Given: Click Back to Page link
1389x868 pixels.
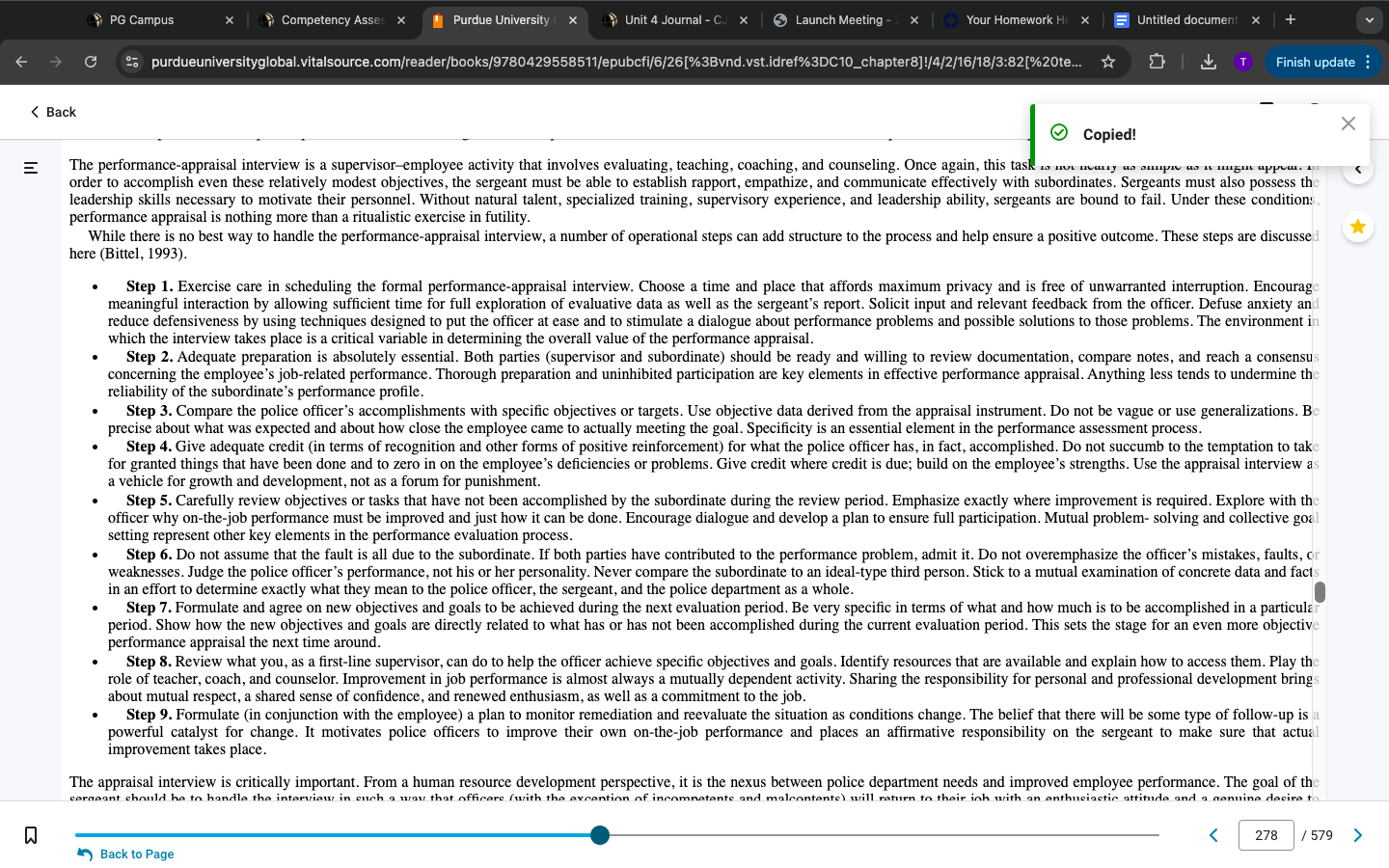Looking at the screenshot, I should coord(126,854).
